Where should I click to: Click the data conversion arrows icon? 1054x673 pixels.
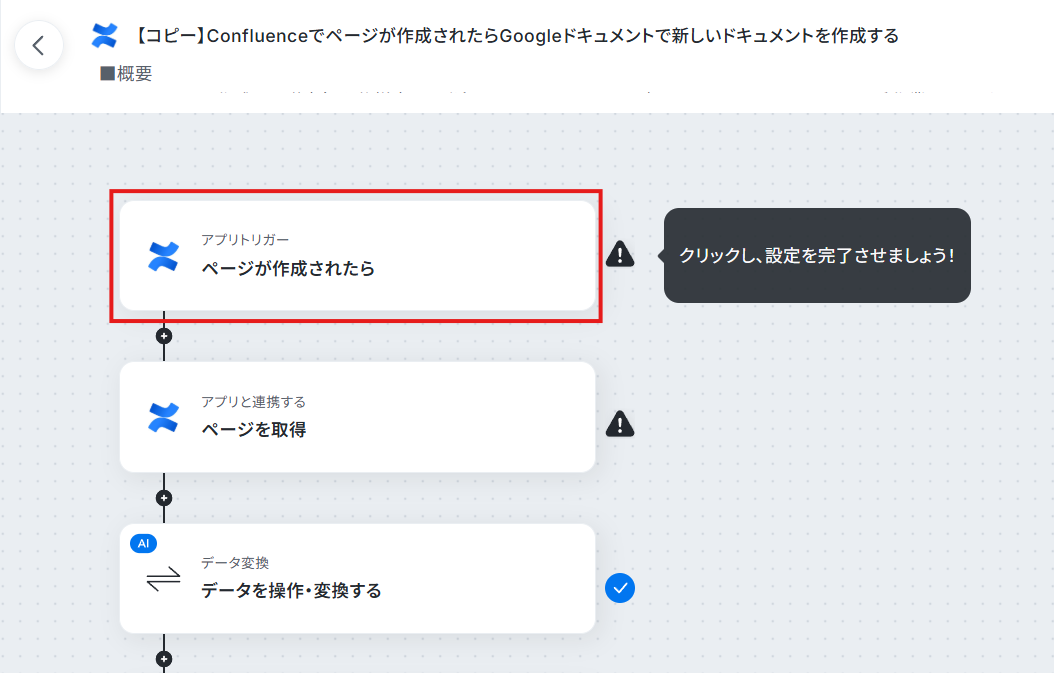163,579
